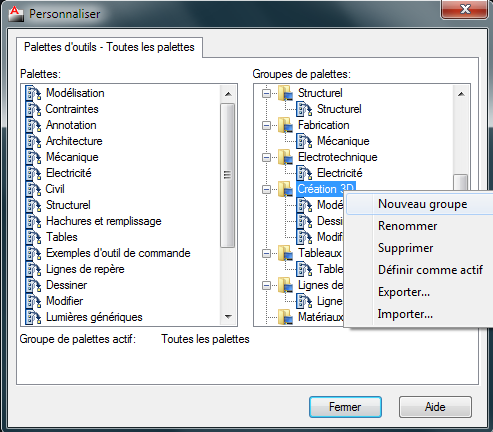Select Mécanique in the Palettes list
The image size is (493, 432).
pyautogui.click(x=72, y=157)
